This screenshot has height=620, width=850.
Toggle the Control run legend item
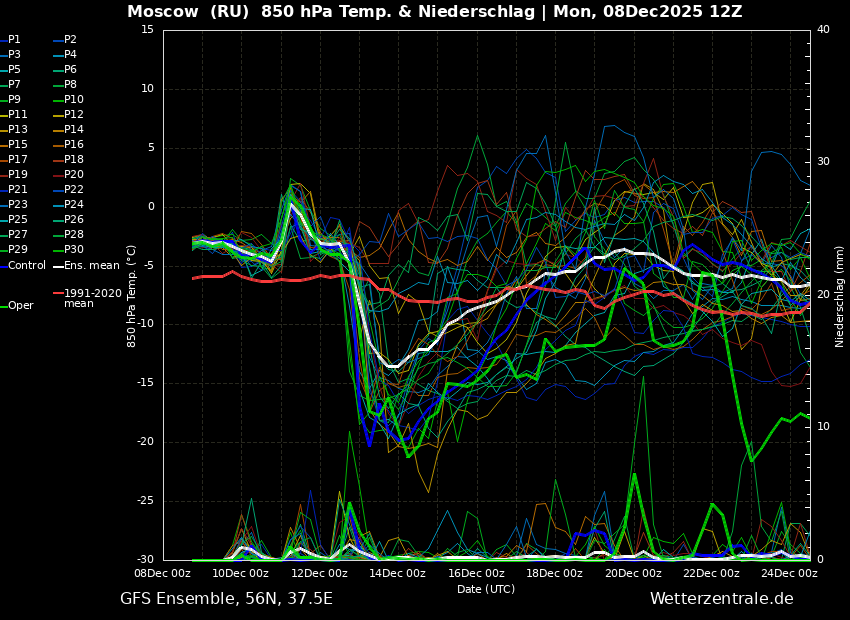pyautogui.click(x=27, y=265)
